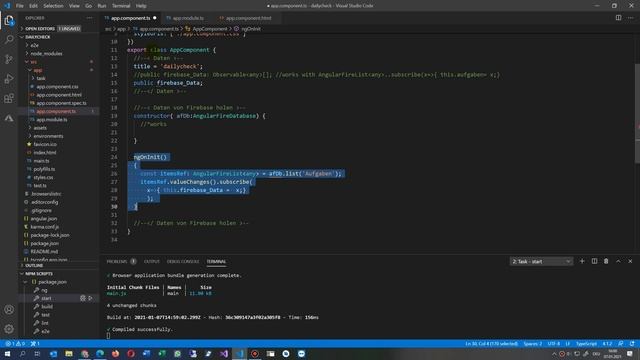The width and height of the screenshot is (640, 360).
Task: Open Visual Studio purple icon on taskbar
Action: click(x=224, y=354)
